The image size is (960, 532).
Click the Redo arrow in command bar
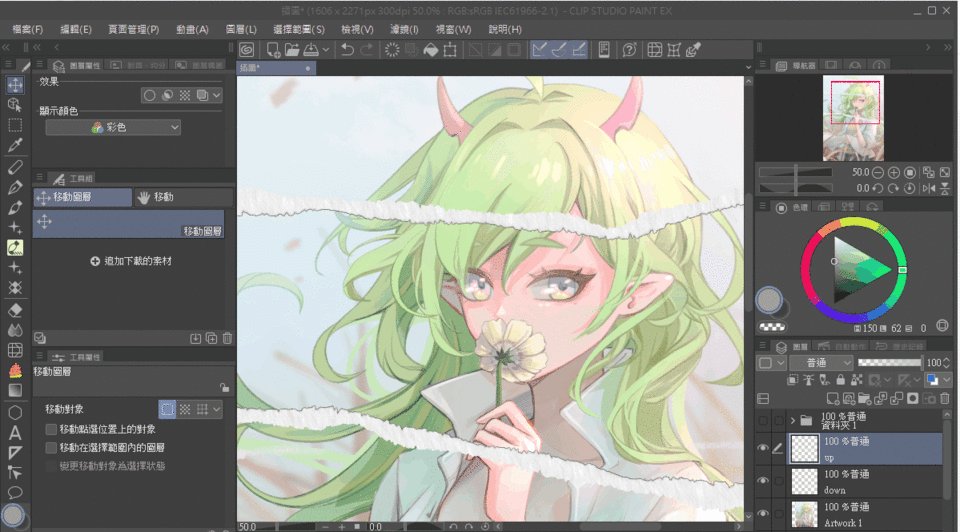click(x=366, y=50)
